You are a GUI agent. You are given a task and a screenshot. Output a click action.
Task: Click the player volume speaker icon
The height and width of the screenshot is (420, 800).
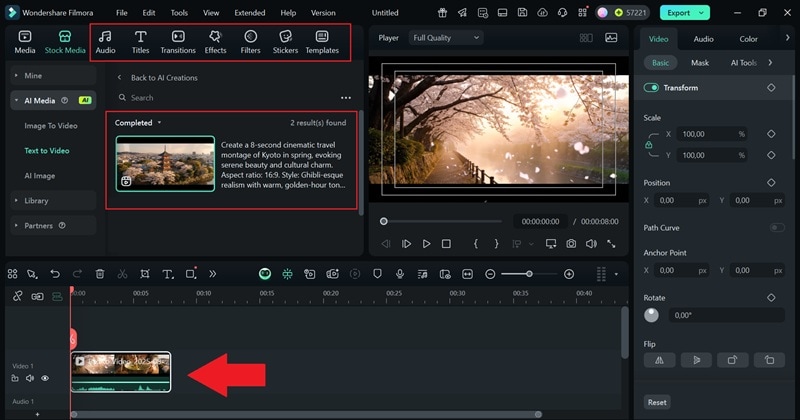(591, 244)
